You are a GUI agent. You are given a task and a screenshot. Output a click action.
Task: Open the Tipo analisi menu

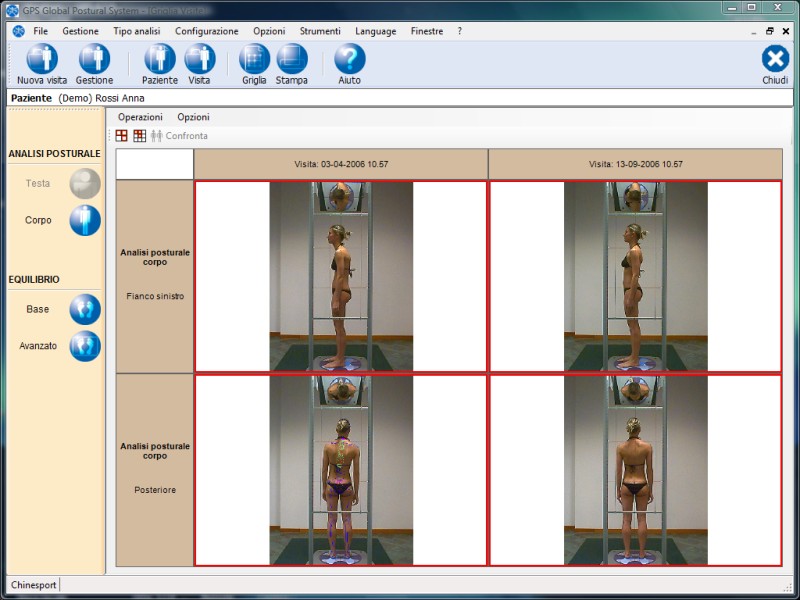coord(137,31)
